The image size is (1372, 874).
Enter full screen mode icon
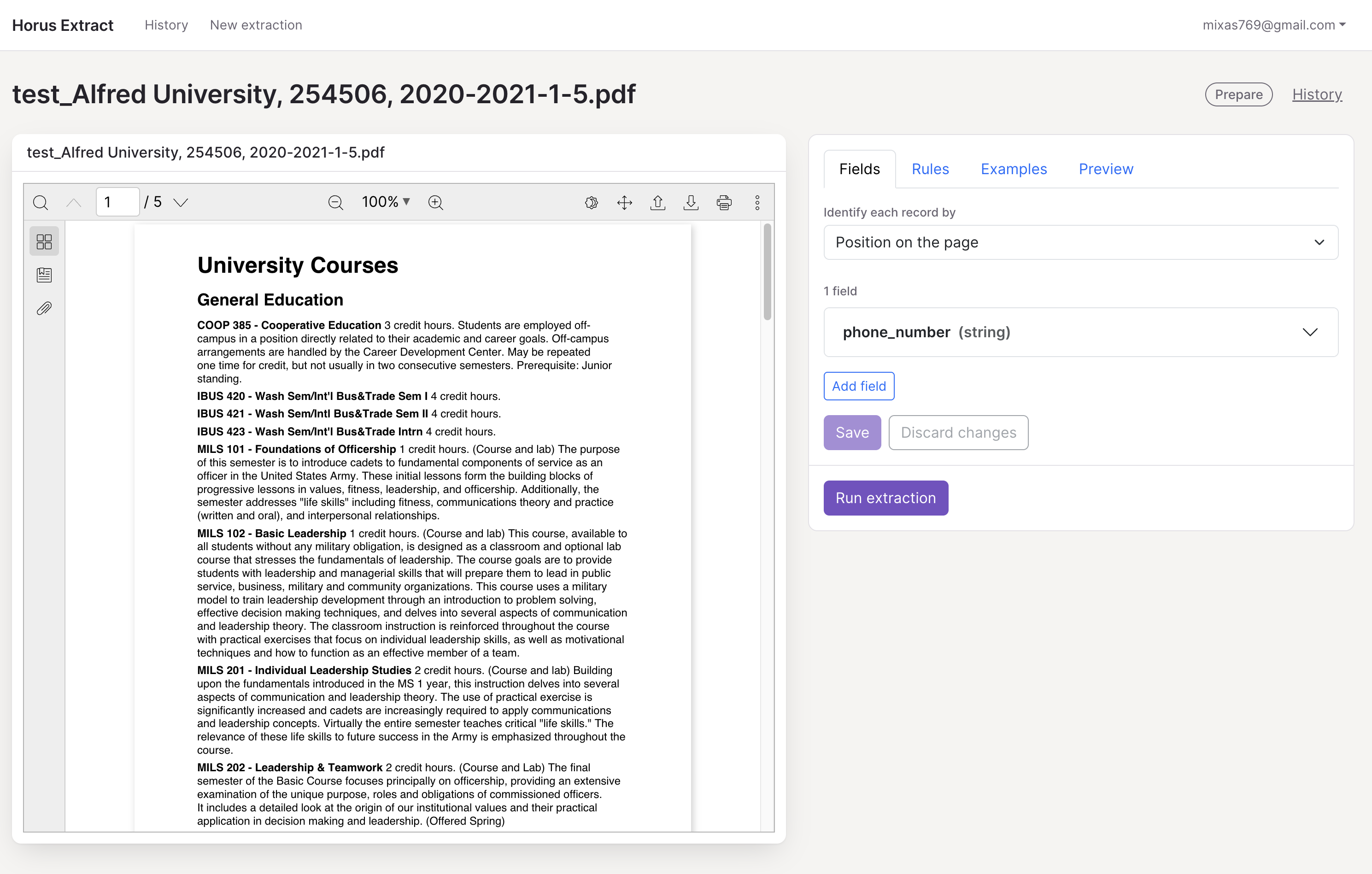pyautogui.click(x=624, y=202)
